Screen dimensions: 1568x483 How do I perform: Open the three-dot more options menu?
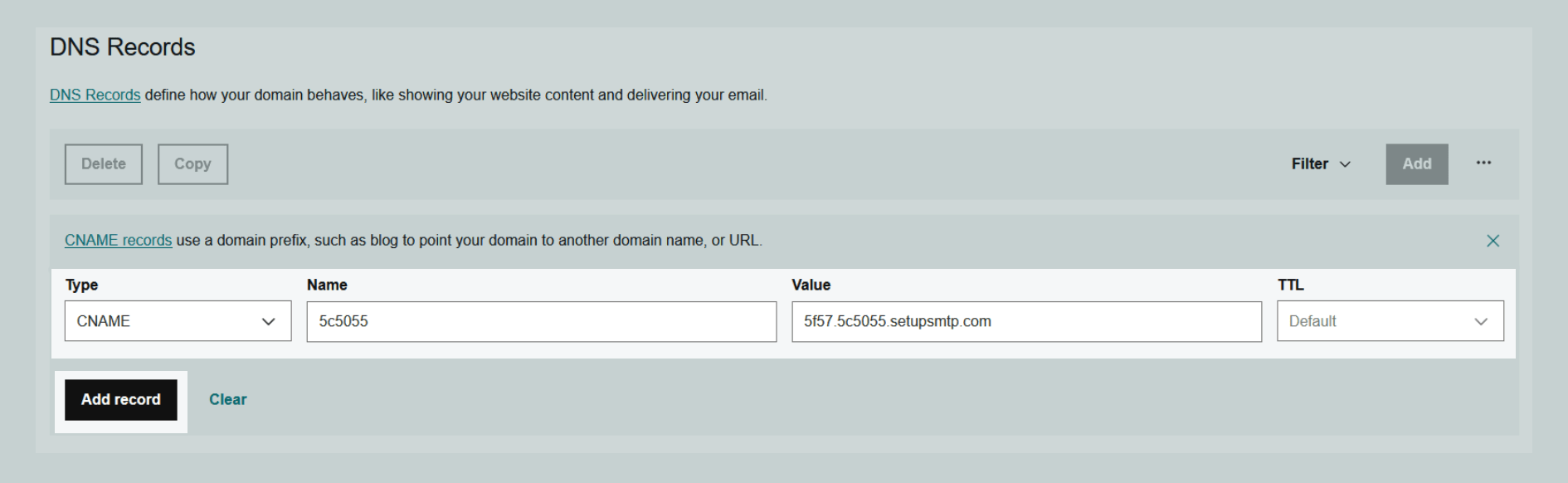(1483, 163)
